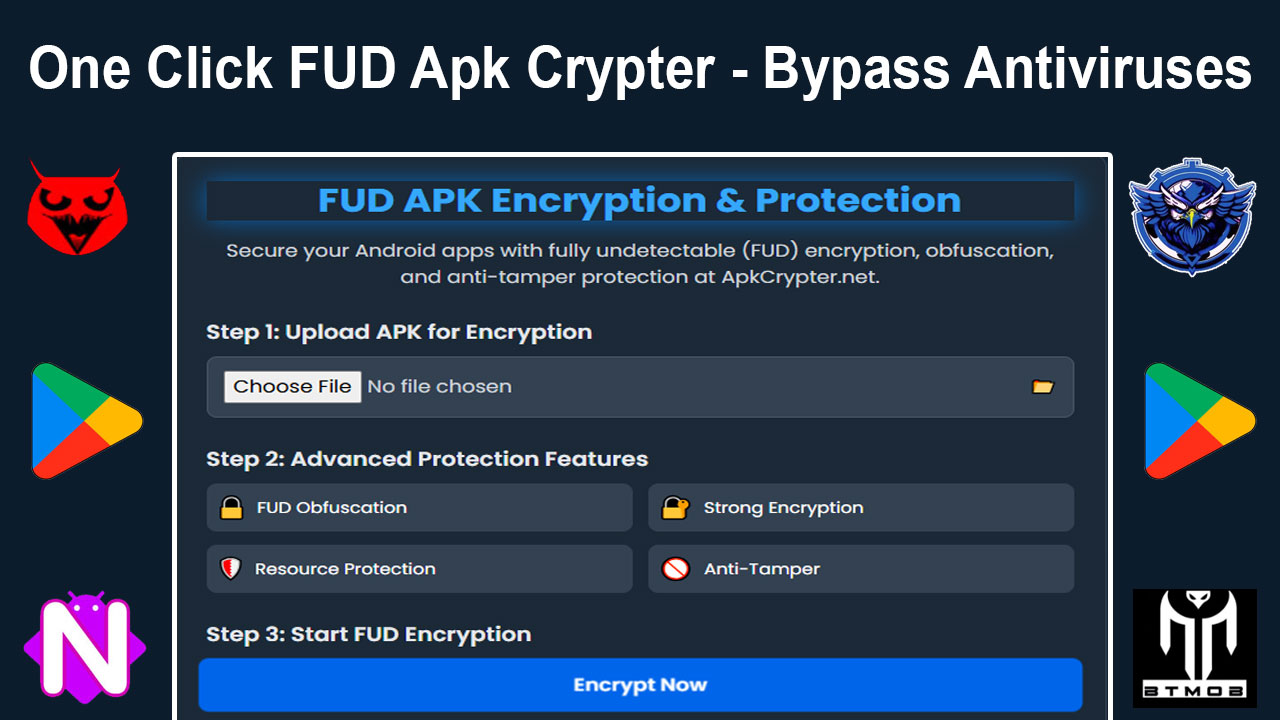Screen dimensions: 1280x720
Task: Click the 'Step 1: Upload APK for Encryption' label
Action: 399,332
